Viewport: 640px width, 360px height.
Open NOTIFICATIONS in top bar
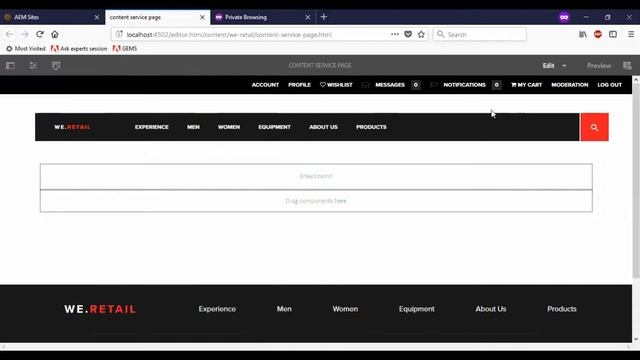pos(464,85)
